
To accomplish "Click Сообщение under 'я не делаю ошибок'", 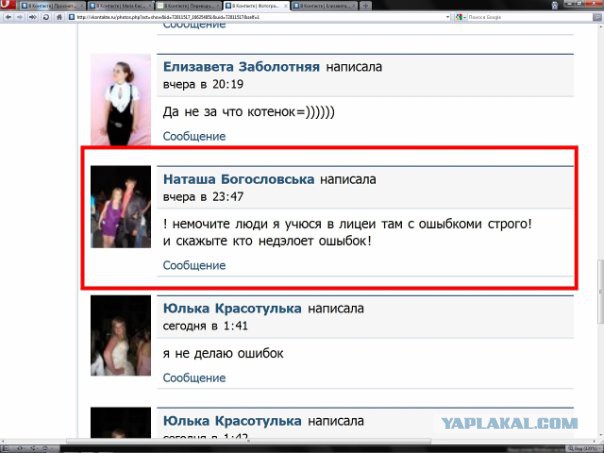I will (194, 378).
